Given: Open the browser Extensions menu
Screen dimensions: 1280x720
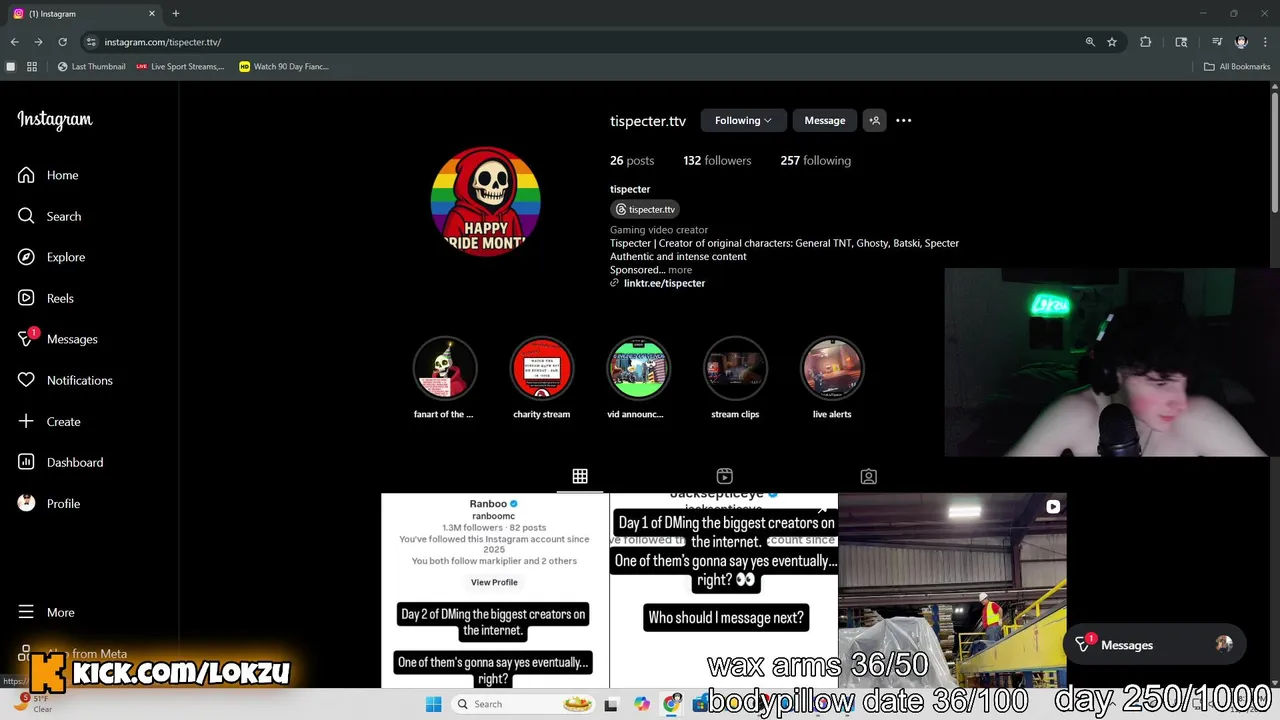Looking at the screenshot, I should pos(1146,42).
